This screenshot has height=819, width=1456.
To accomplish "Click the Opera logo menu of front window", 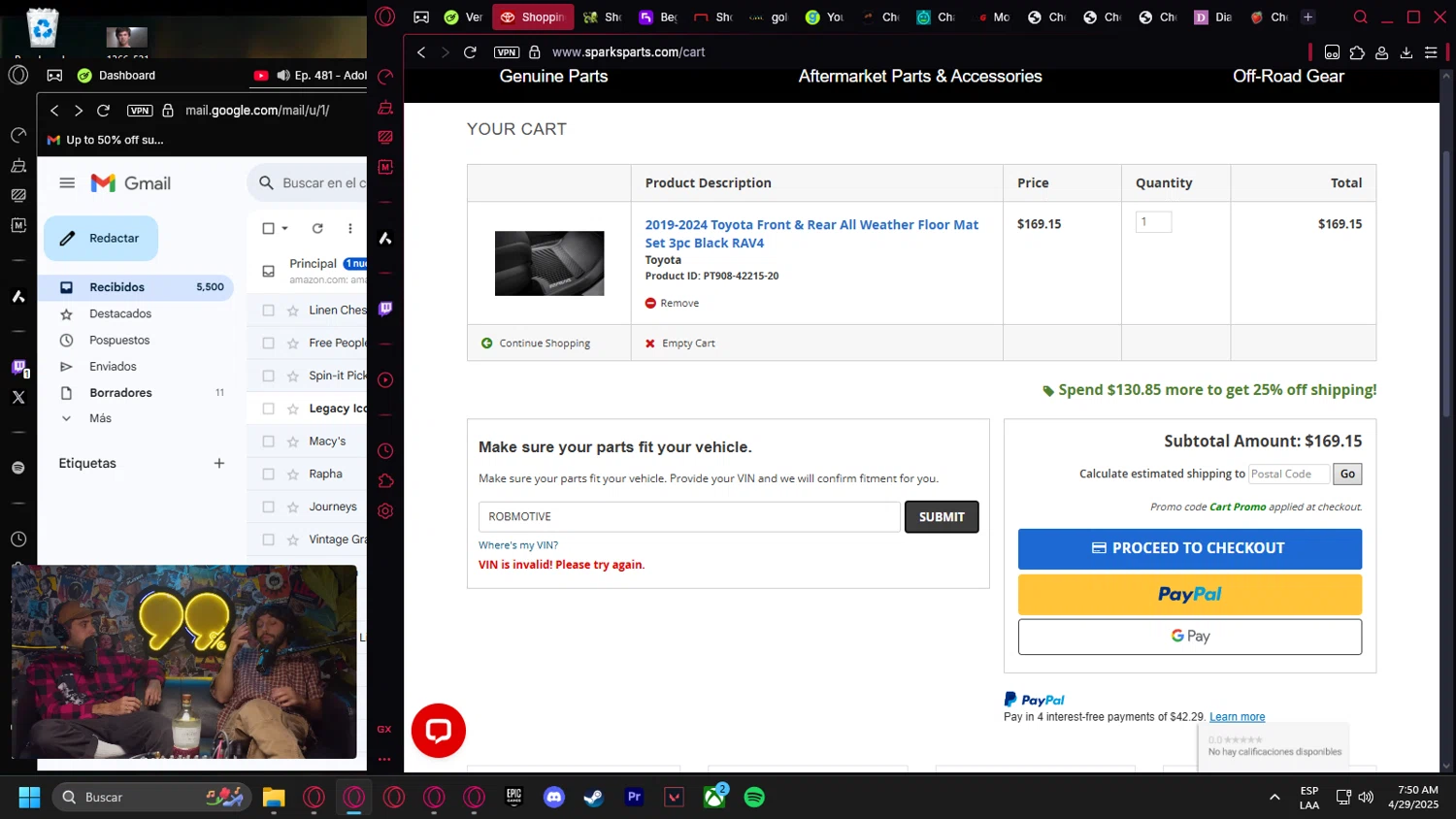I will (385, 16).
